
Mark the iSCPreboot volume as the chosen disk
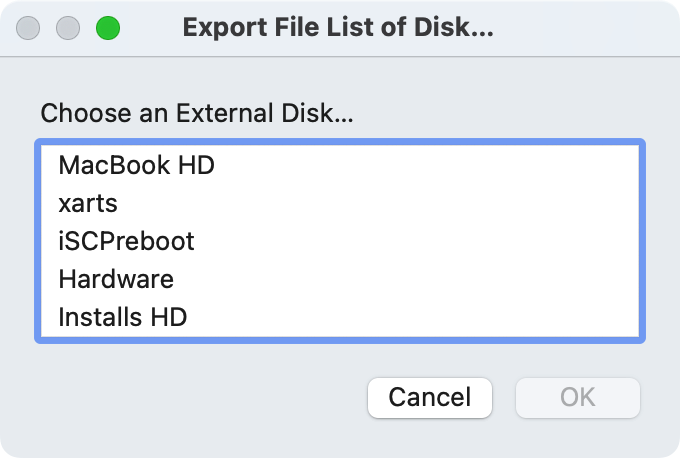pyautogui.click(x=340, y=241)
